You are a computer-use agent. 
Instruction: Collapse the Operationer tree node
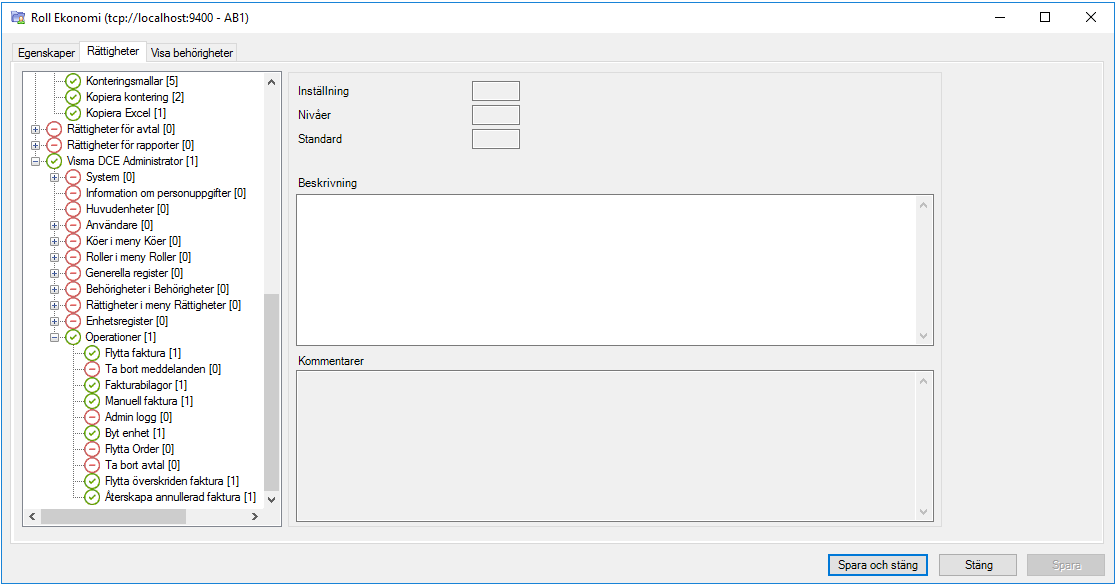[52, 337]
